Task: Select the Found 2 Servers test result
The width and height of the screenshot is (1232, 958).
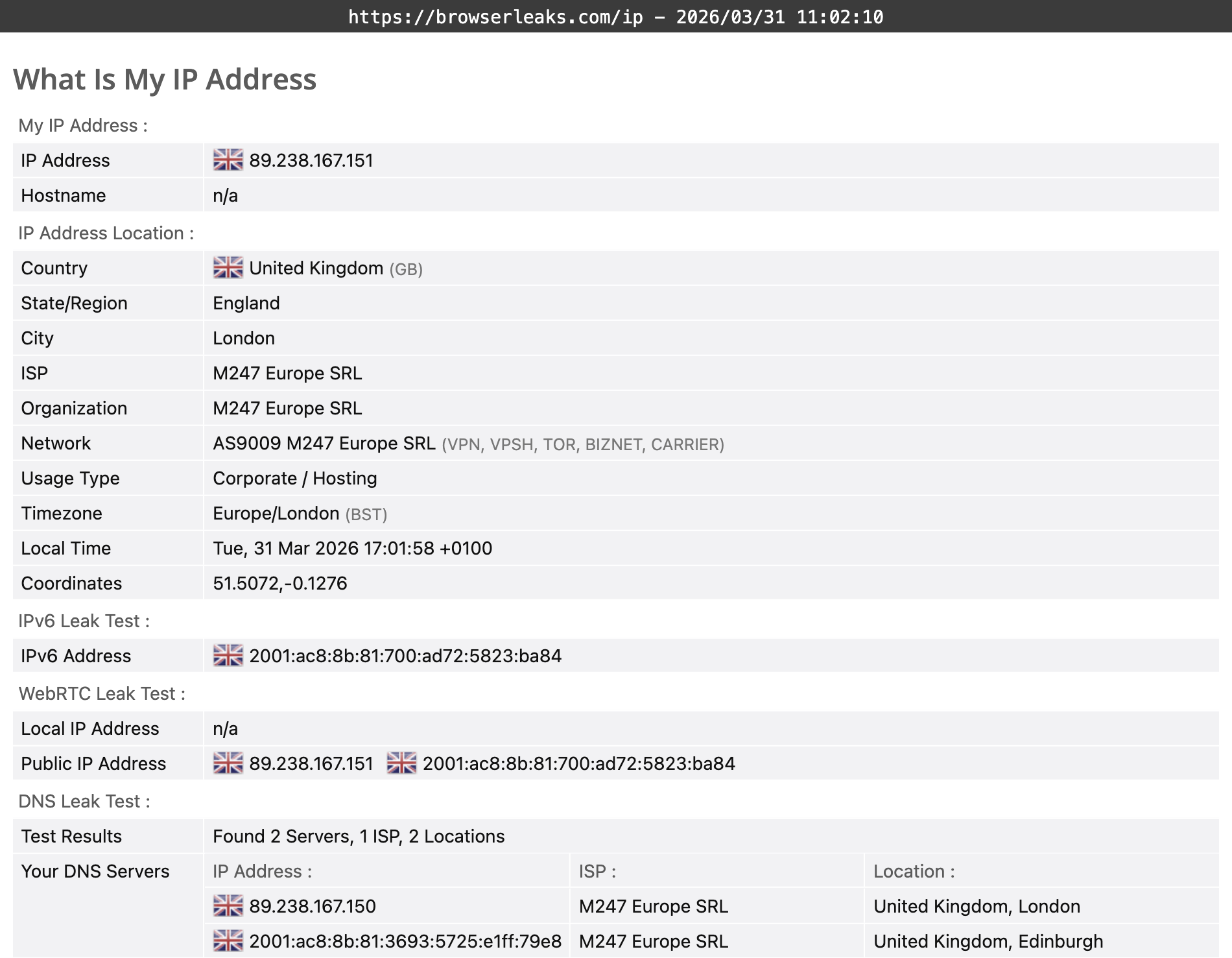Action: 359,836
